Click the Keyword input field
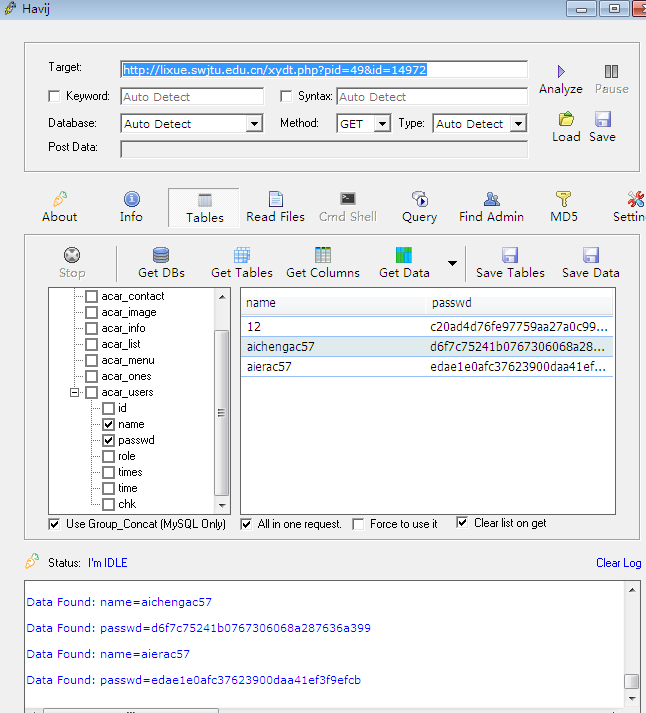Image resolution: width=646 pixels, height=713 pixels. pyautogui.click(x=192, y=96)
